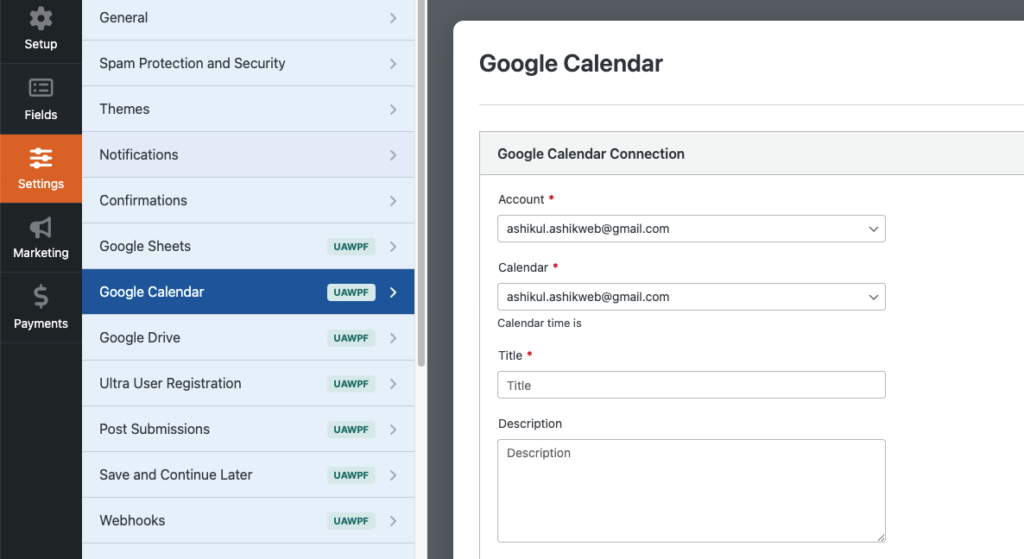Click the UAWPF badge beside Webhooks
The image size is (1024, 559).
[351, 521]
